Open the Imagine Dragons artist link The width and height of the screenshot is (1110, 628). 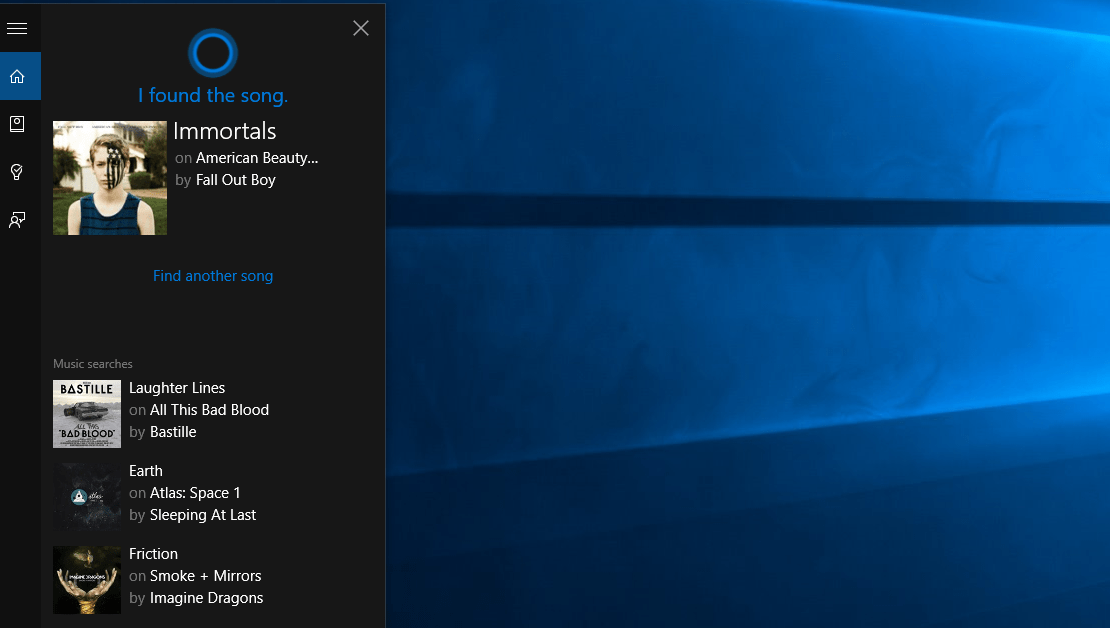pyautogui.click(x=206, y=598)
